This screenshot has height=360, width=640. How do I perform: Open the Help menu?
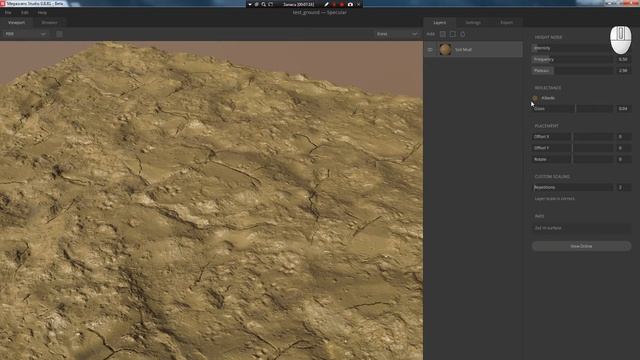(x=42, y=13)
